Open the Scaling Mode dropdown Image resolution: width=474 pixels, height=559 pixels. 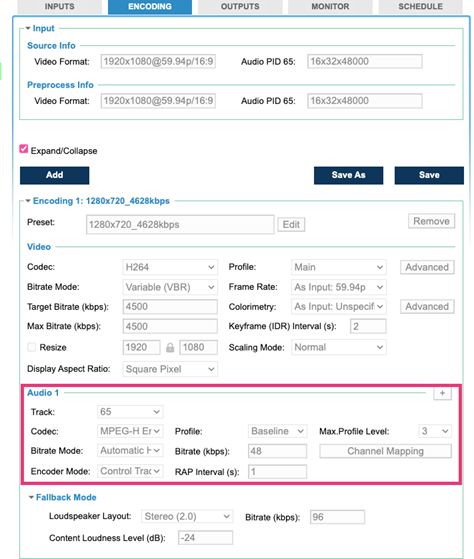coord(339,347)
